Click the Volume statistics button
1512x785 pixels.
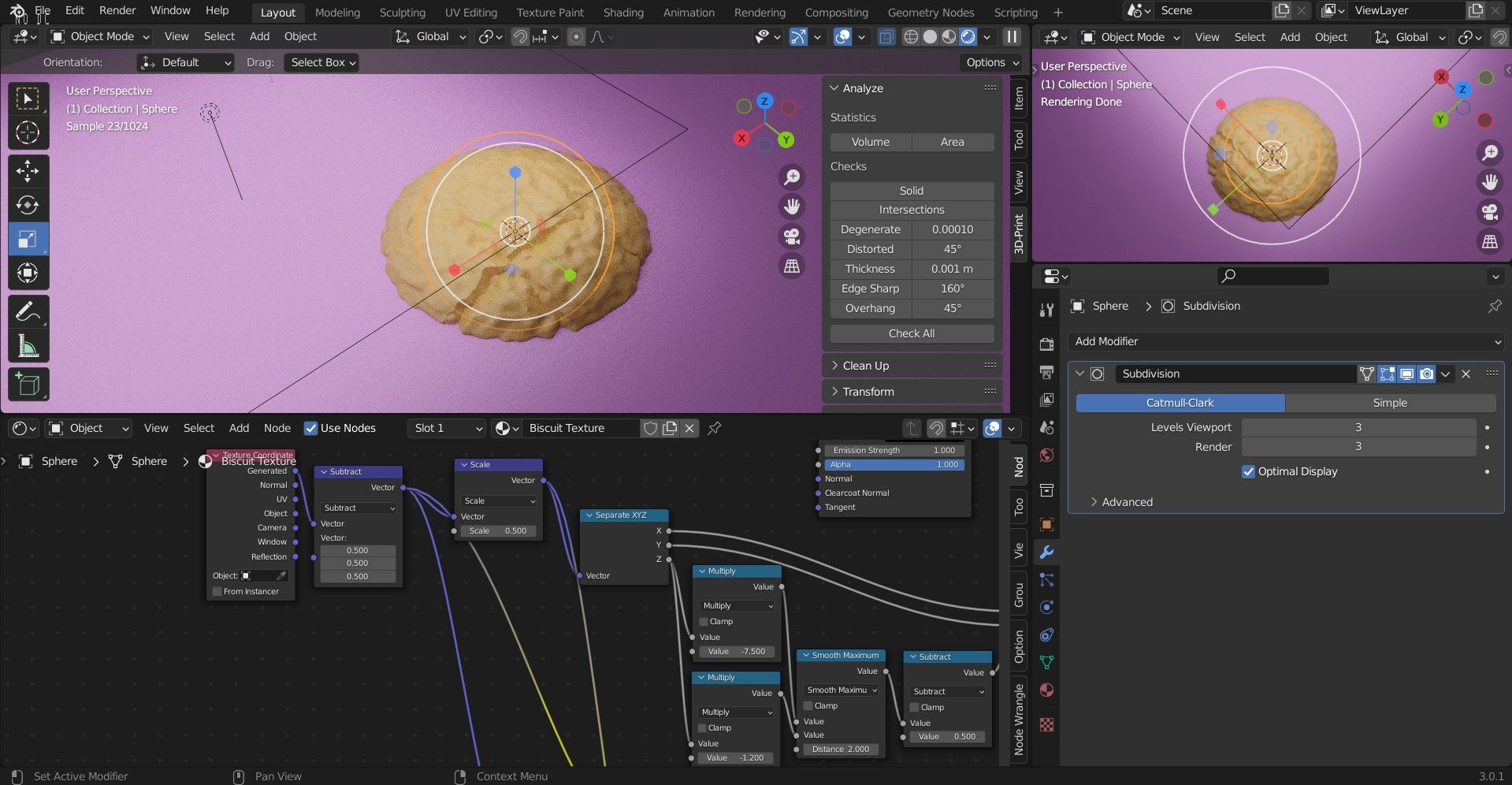click(x=871, y=142)
